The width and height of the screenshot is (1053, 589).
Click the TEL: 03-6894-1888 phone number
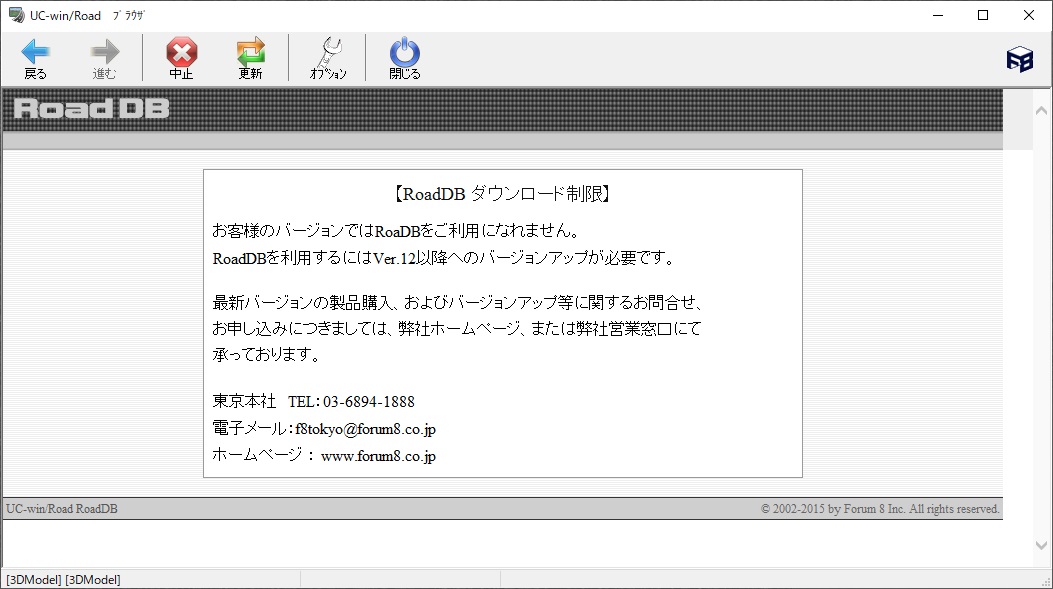[x=351, y=402]
